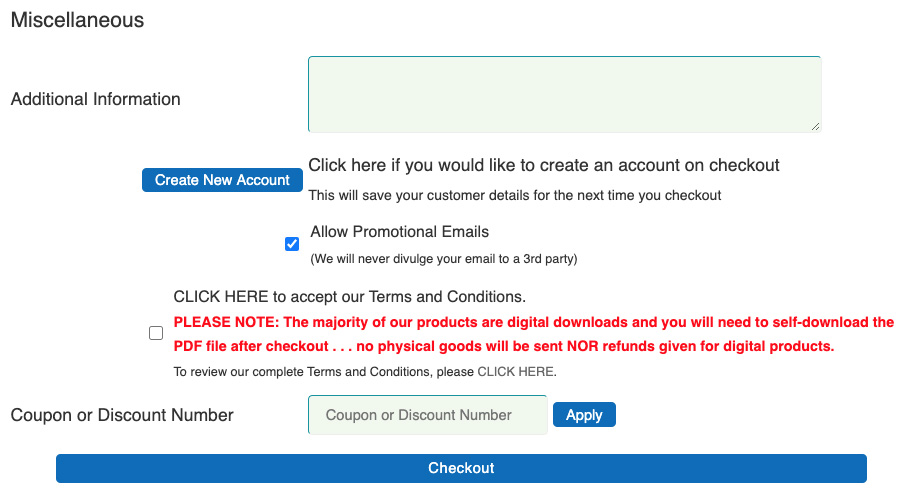Uncheck the Allow Promotional Emails checkbox

(x=292, y=244)
